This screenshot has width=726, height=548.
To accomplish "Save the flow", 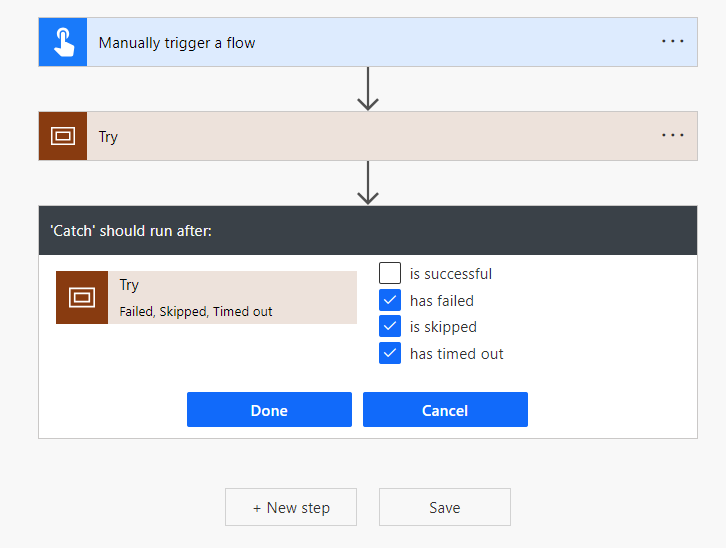I will click(445, 507).
